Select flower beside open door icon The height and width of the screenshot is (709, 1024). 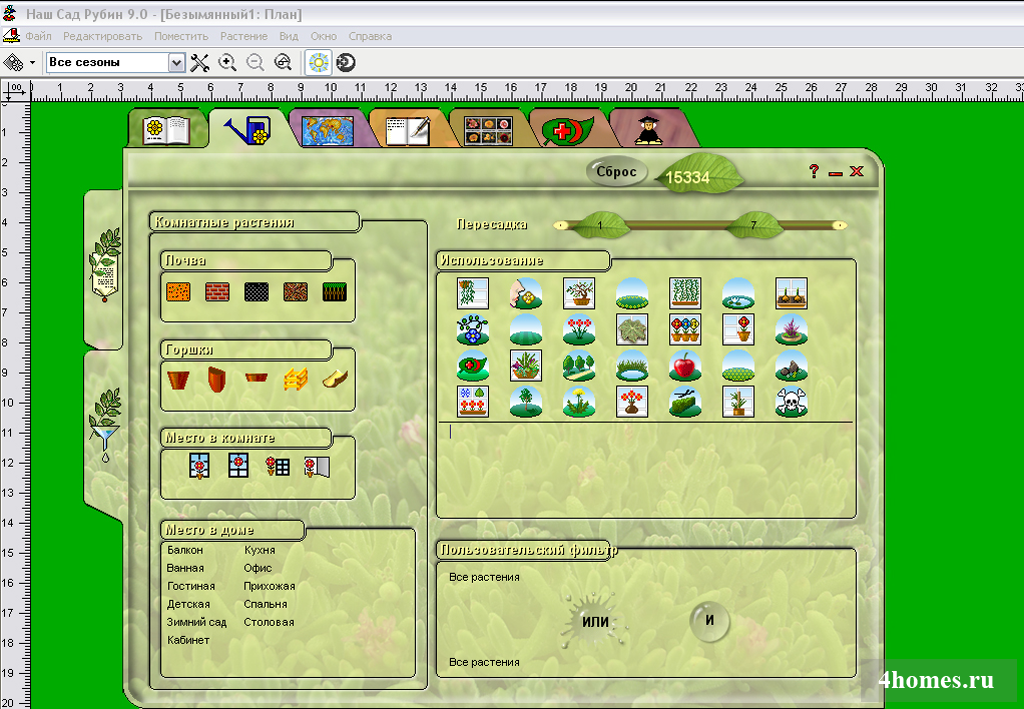(x=317, y=466)
